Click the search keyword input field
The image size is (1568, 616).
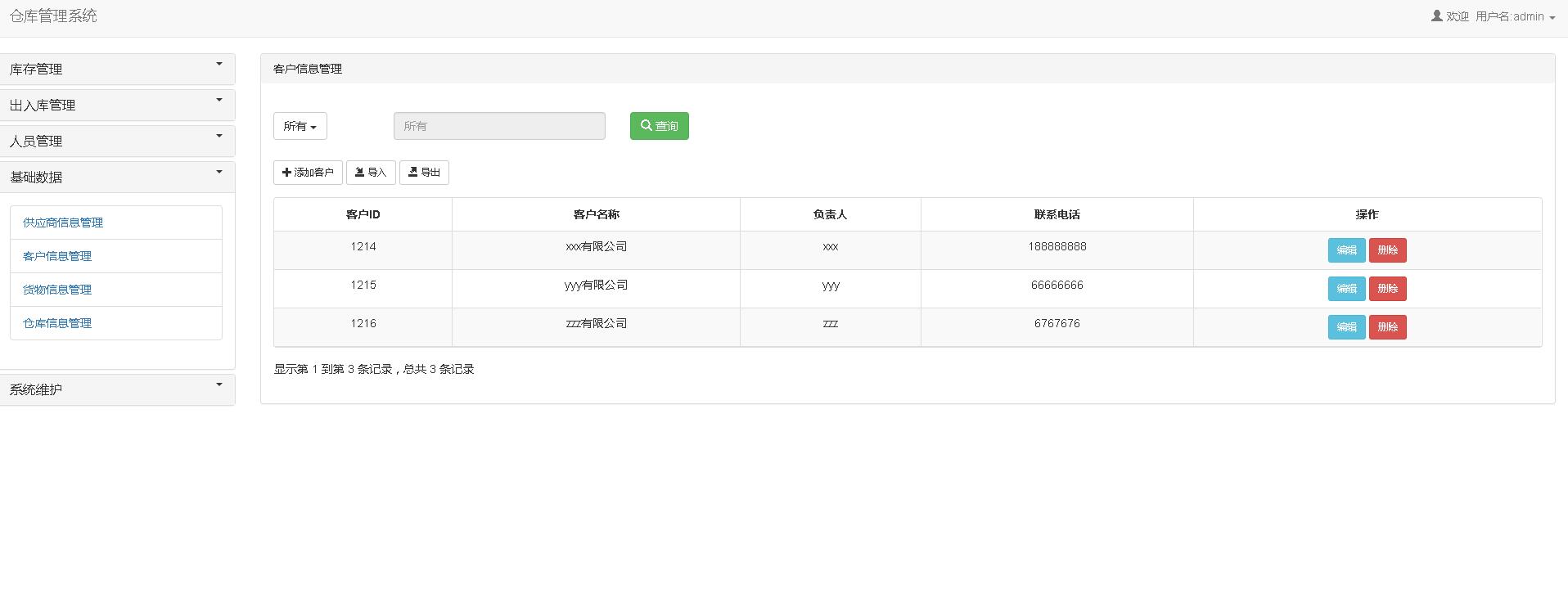coord(499,127)
